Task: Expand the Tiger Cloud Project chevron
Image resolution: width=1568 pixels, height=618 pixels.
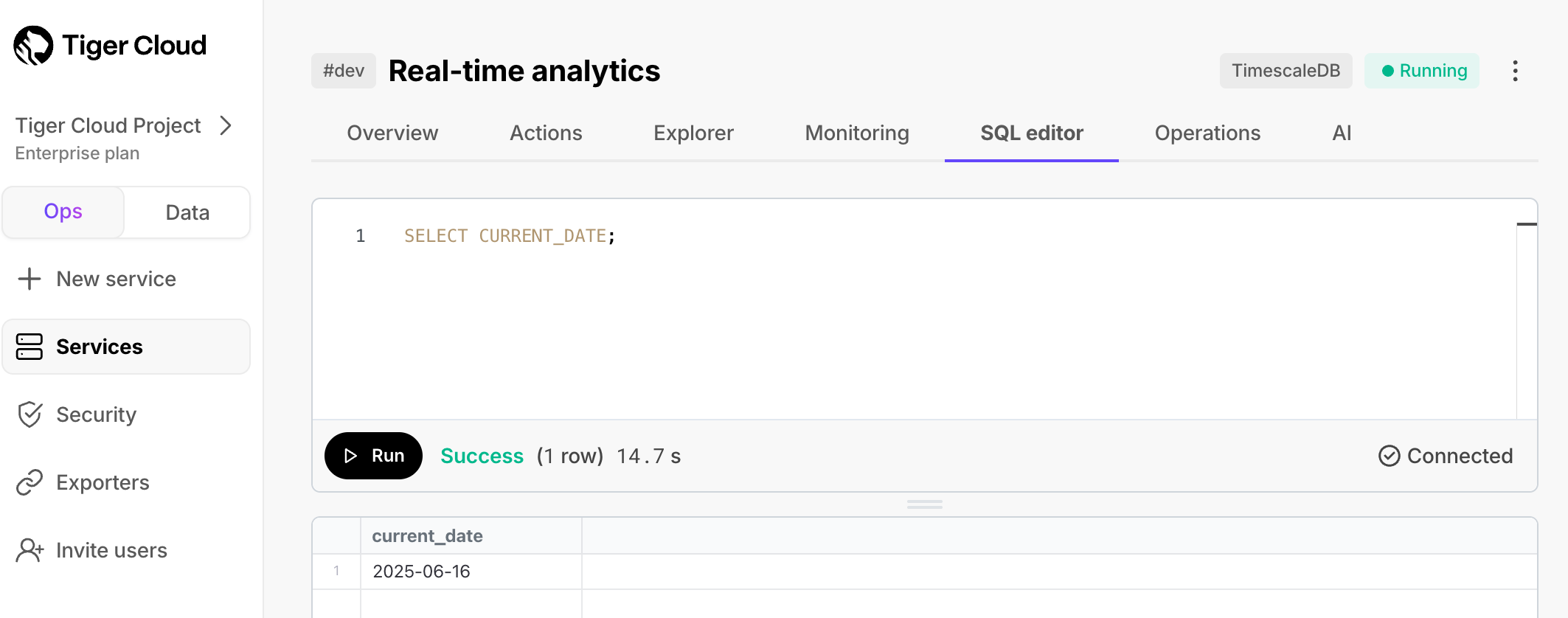Action: [x=226, y=125]
